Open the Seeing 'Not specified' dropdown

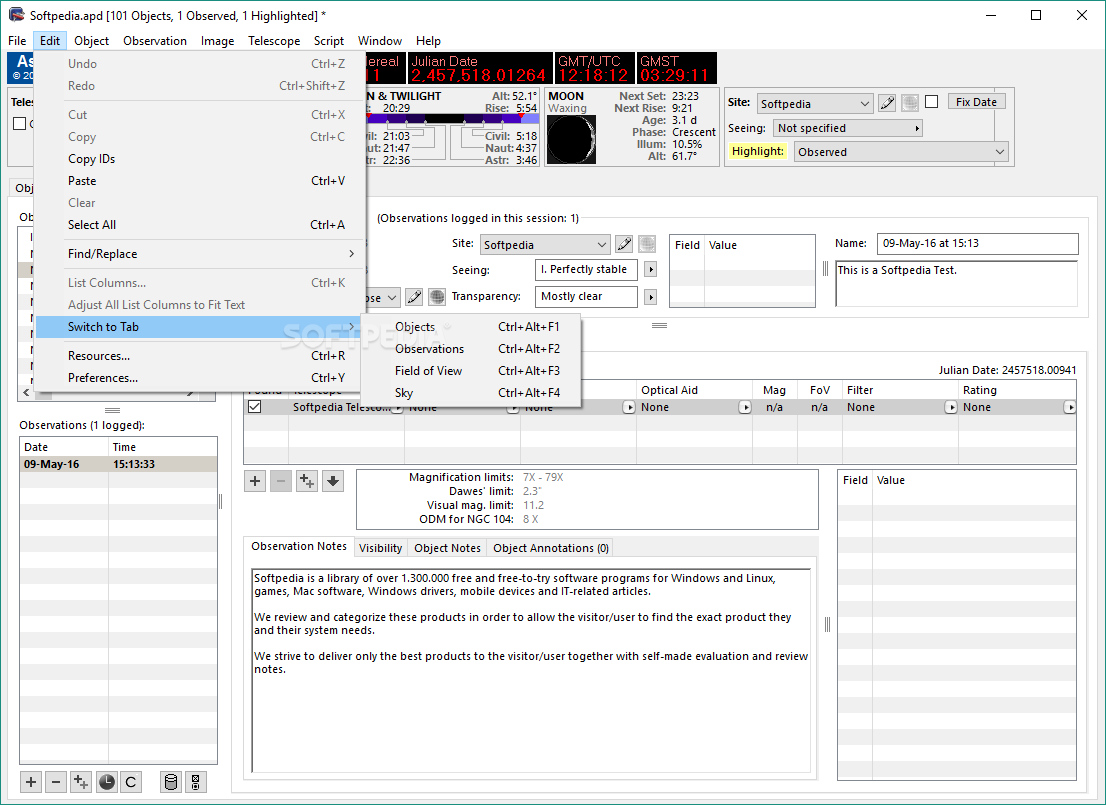pyautogui.click(x=848, y=128)
